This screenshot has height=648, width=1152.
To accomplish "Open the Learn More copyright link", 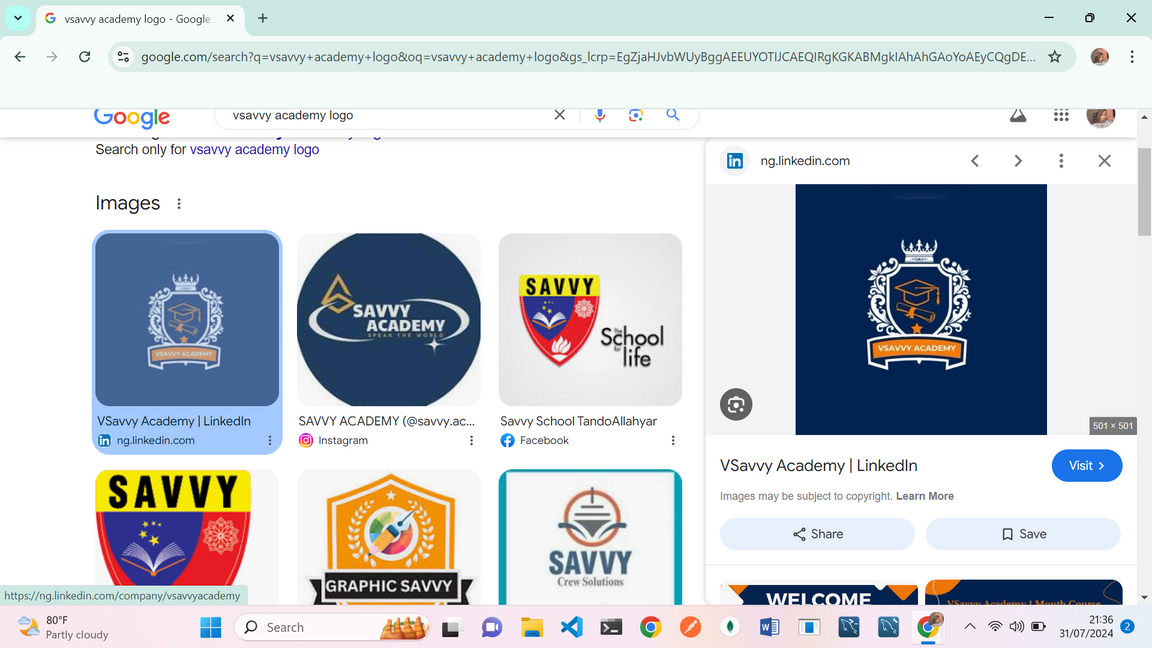I will tap(924, 496).
